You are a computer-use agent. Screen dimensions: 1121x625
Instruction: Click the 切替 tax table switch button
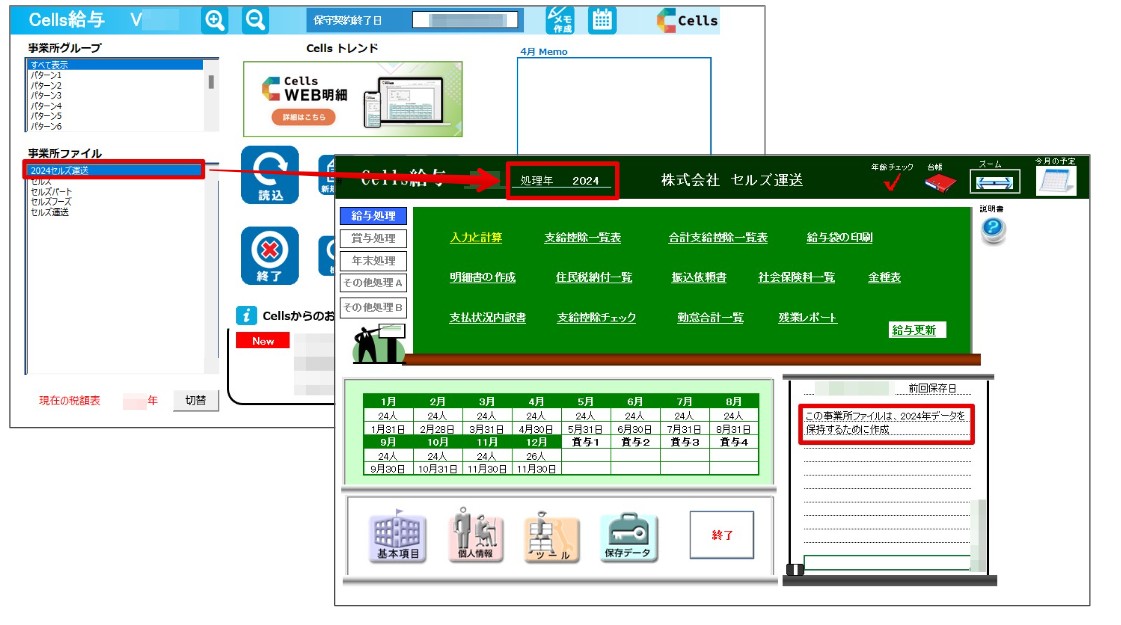point(195,400)
